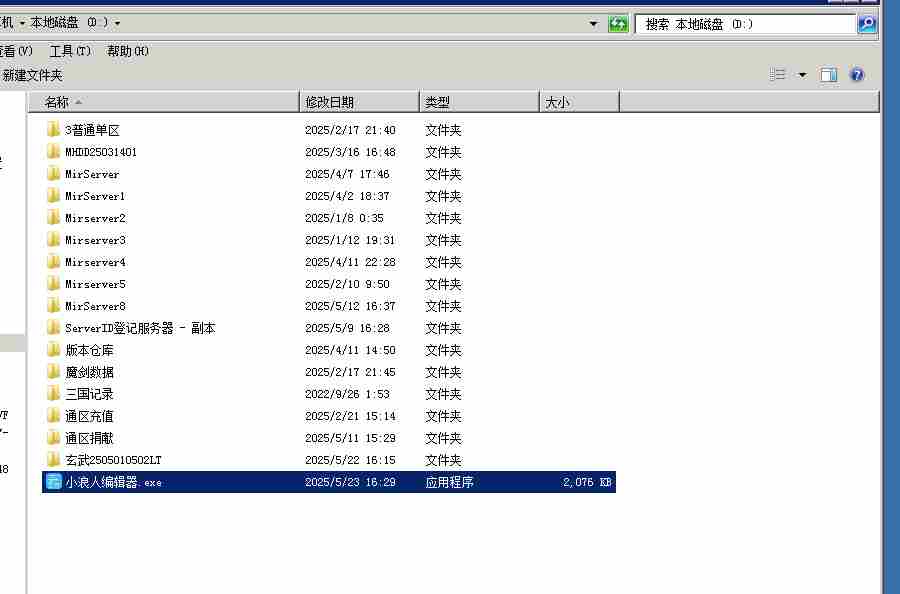Expand the dropdown arrow after 本地磁盘 (D:)
Screen dimensions: 900x594
tap(118, 23)
